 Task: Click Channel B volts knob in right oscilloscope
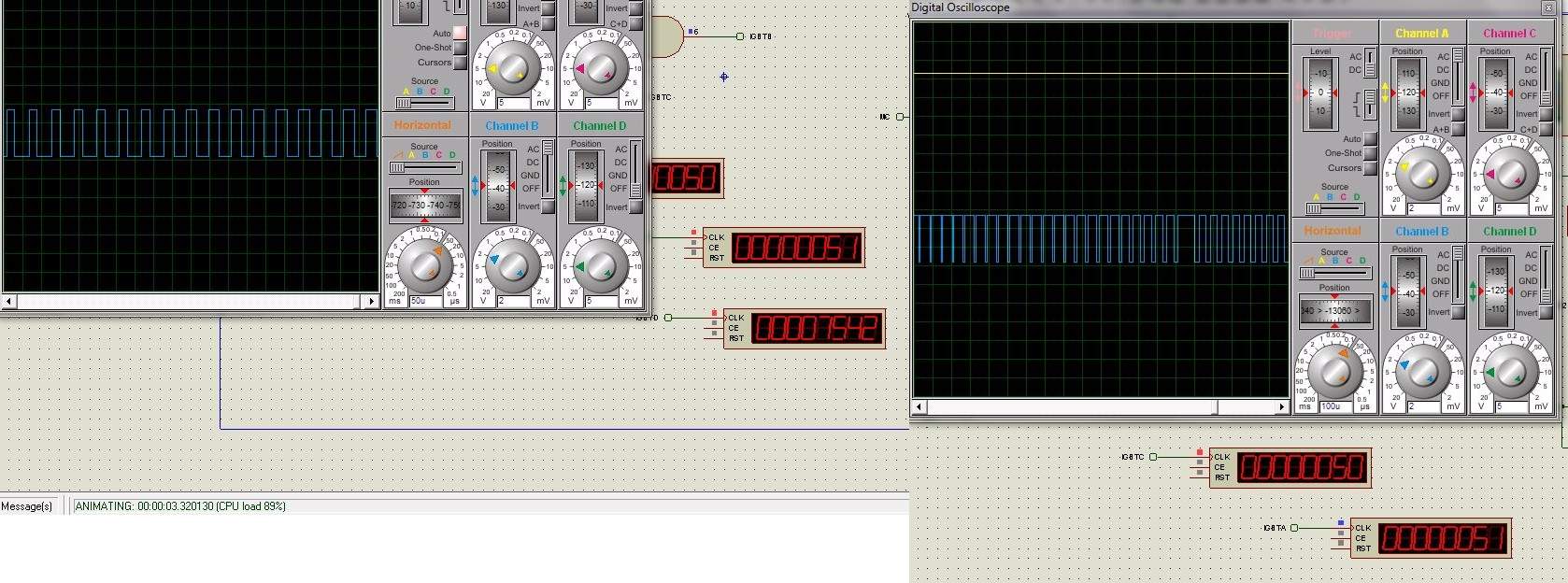pyautogui.click(x=1422, y=371)
